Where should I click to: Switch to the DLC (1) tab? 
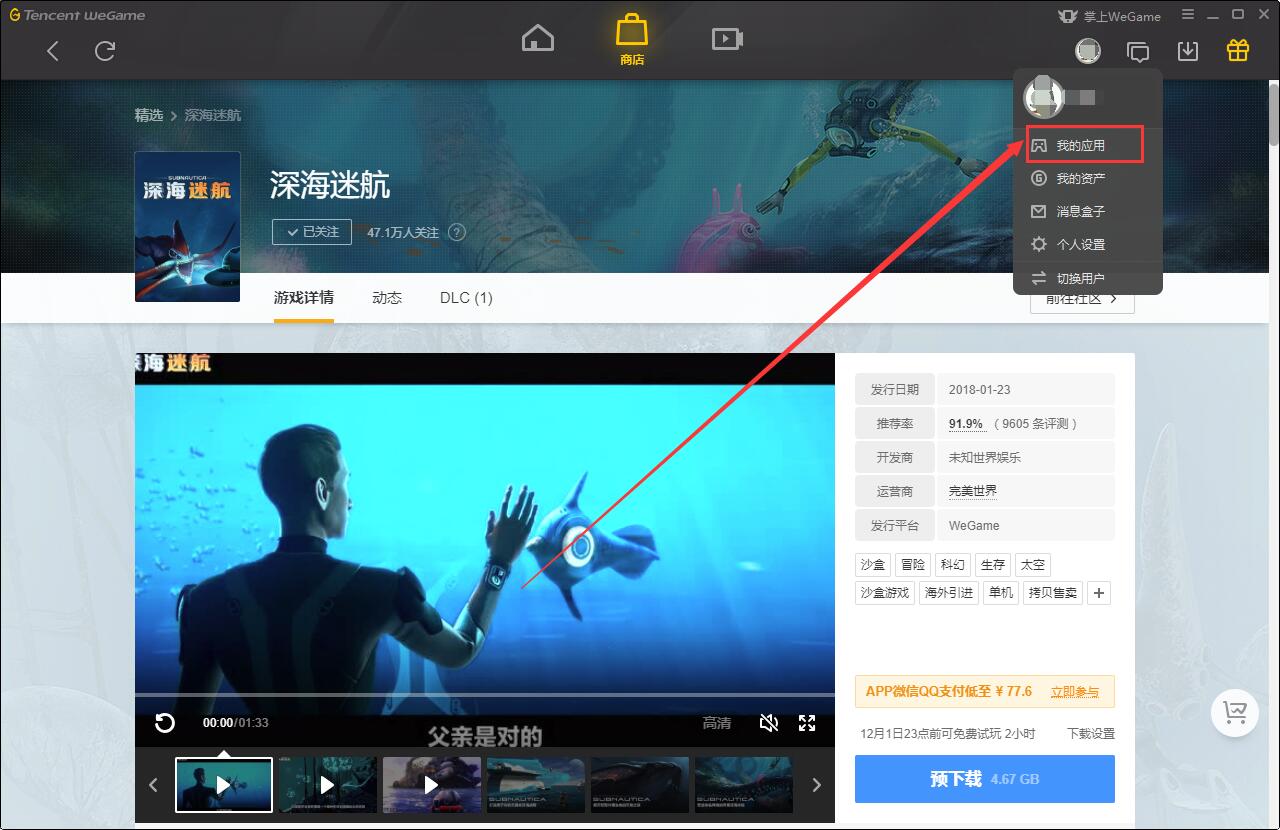466,298
